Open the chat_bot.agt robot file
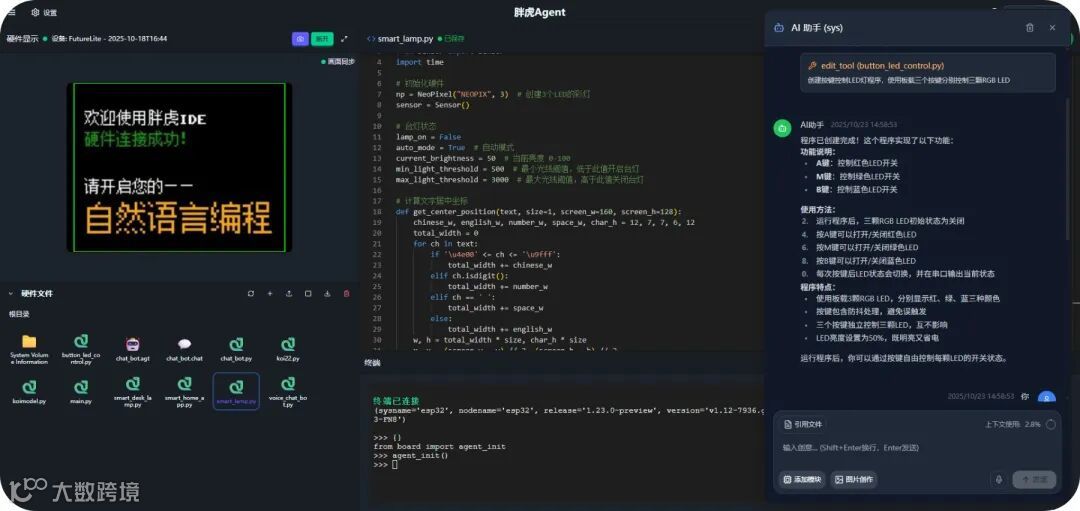Screen dimensions: 1080x511 point(133,349)
